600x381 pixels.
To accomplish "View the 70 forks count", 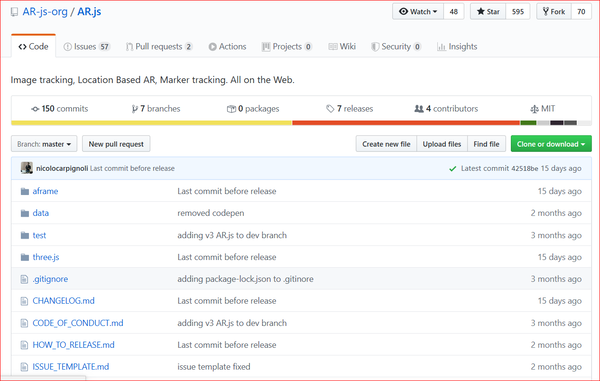I will [581, 11].
